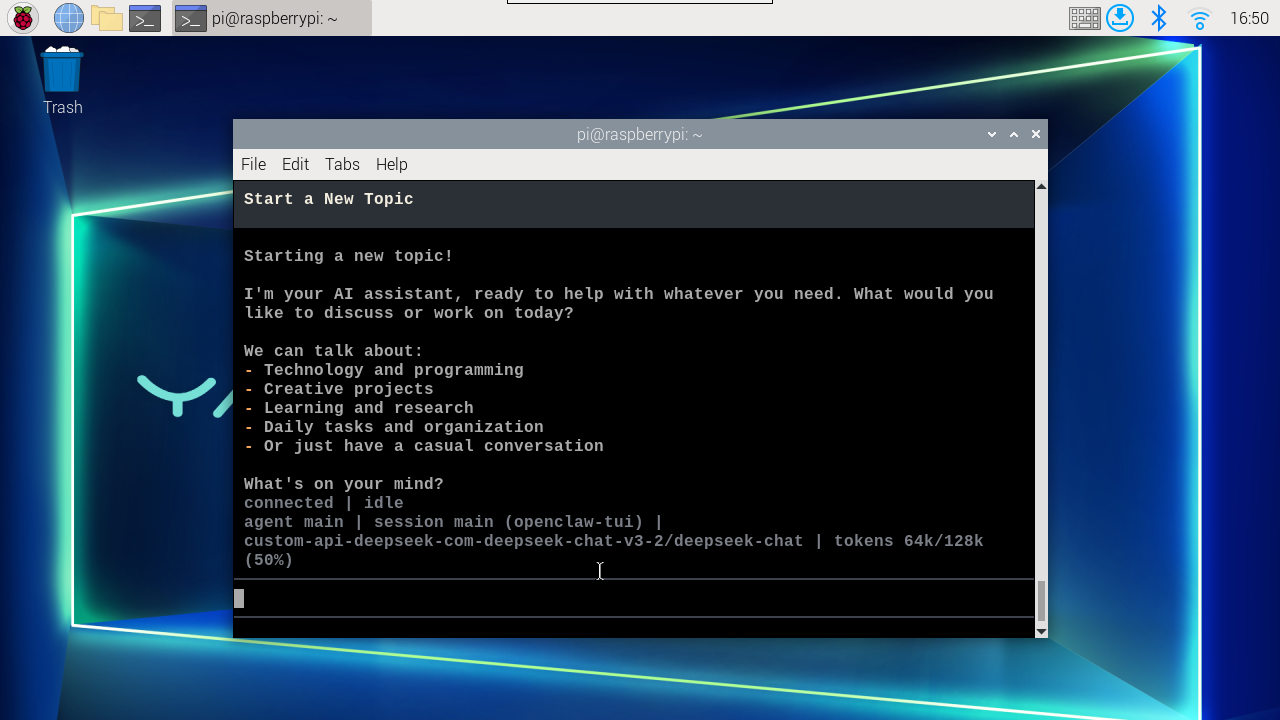Image resolution: width=1280 pixels, height=720 pixels.
Task: Close the terminal window
Action: point(1036,134)
